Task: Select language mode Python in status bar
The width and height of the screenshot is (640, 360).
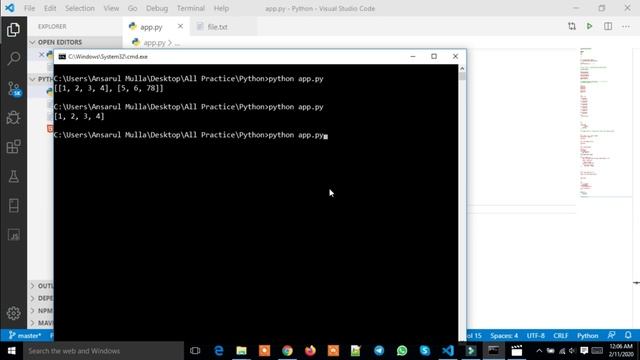Action: [587, 336]
